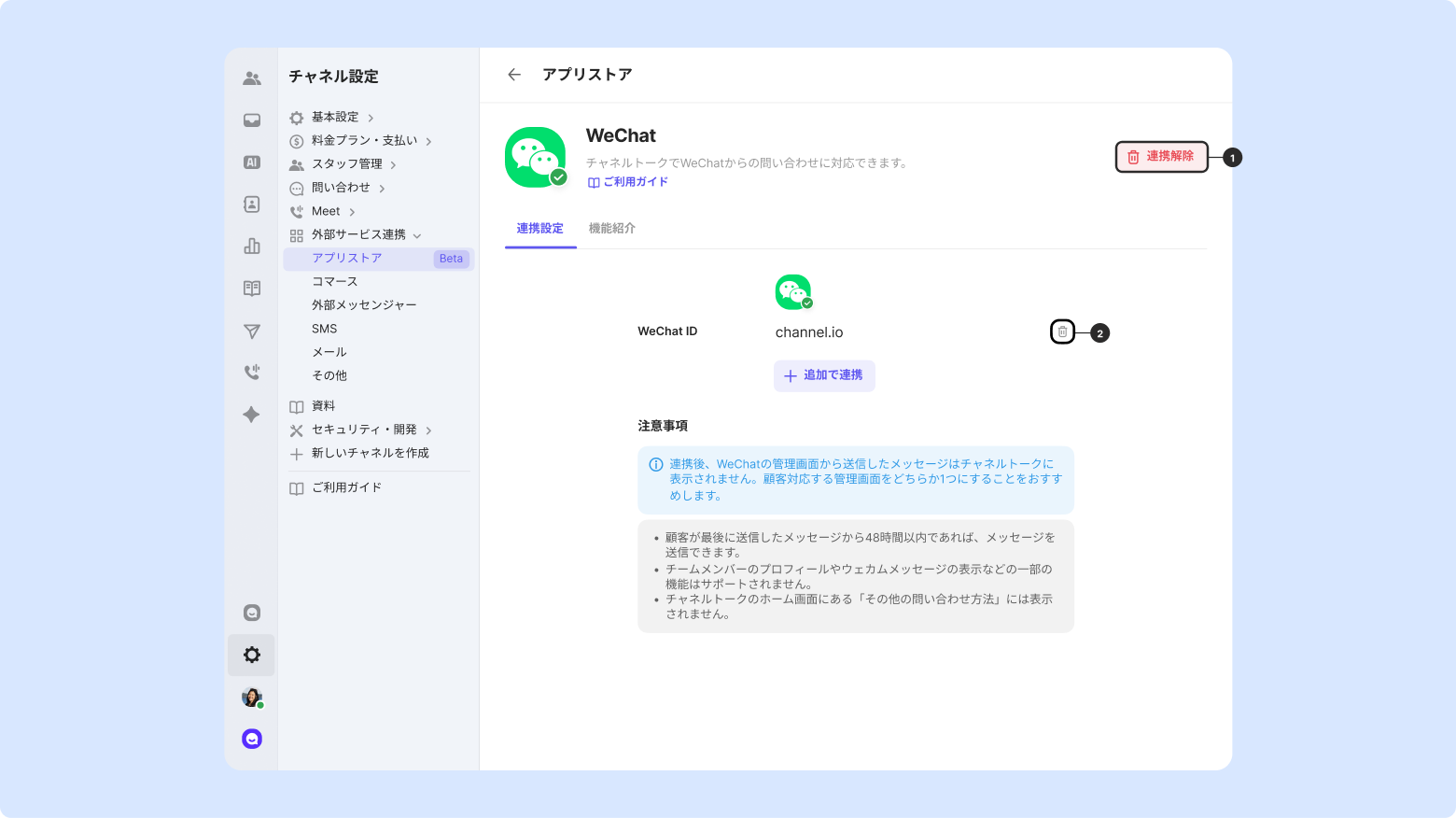Switch to the 連携設定 tab
1456x818 pixels.
pyautogui.click(x=540, y=229)
